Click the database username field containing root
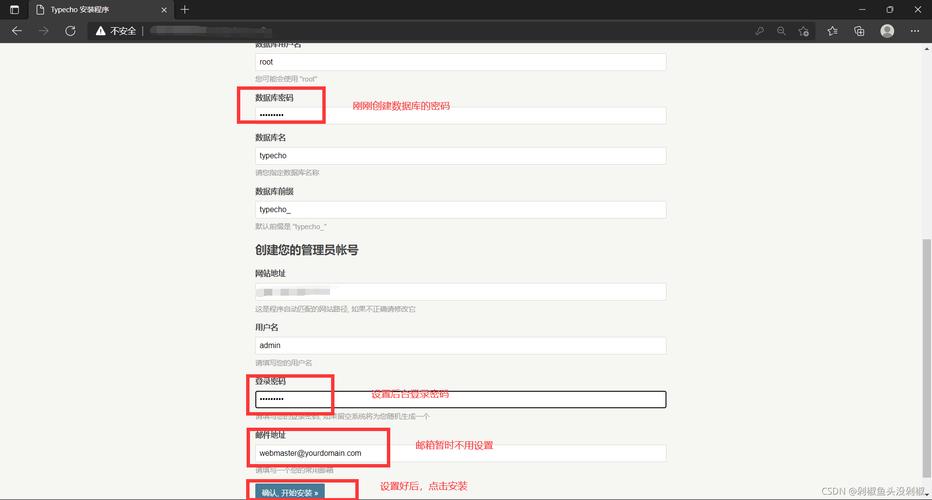The image size is (932, 500). pyautogui.click(x=461, y=62)
